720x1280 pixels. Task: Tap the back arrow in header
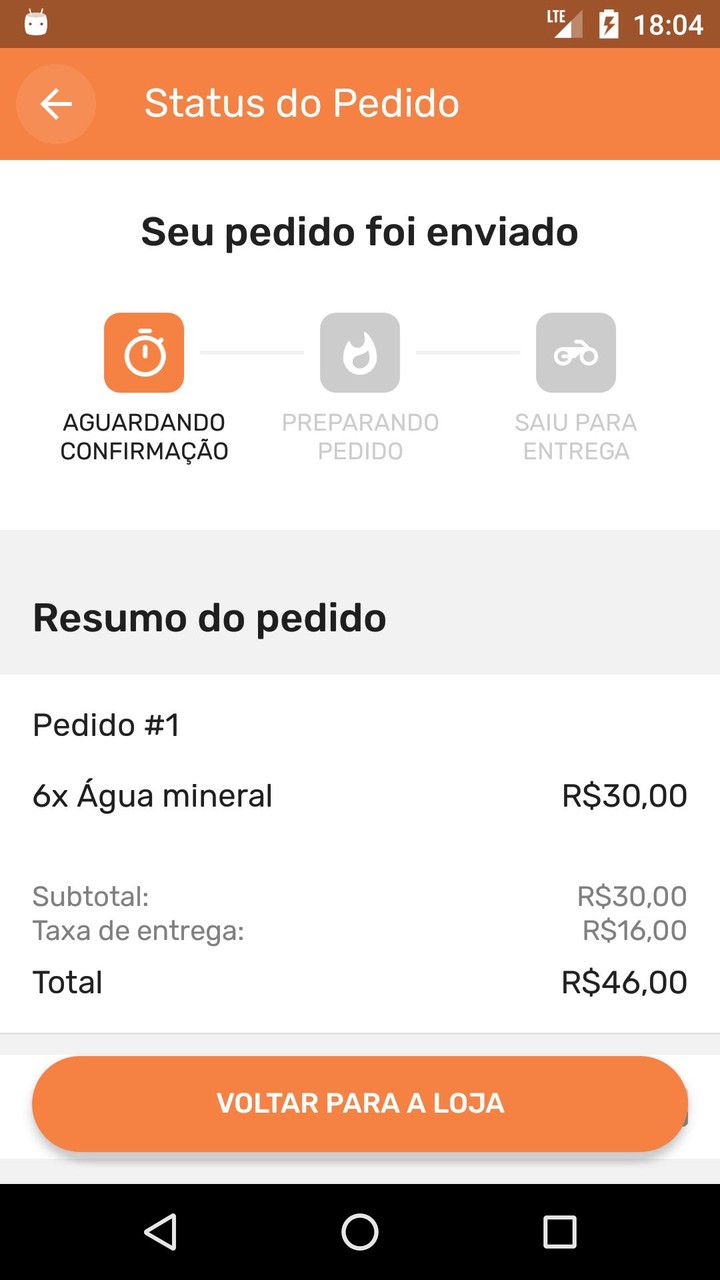point(56,104)
